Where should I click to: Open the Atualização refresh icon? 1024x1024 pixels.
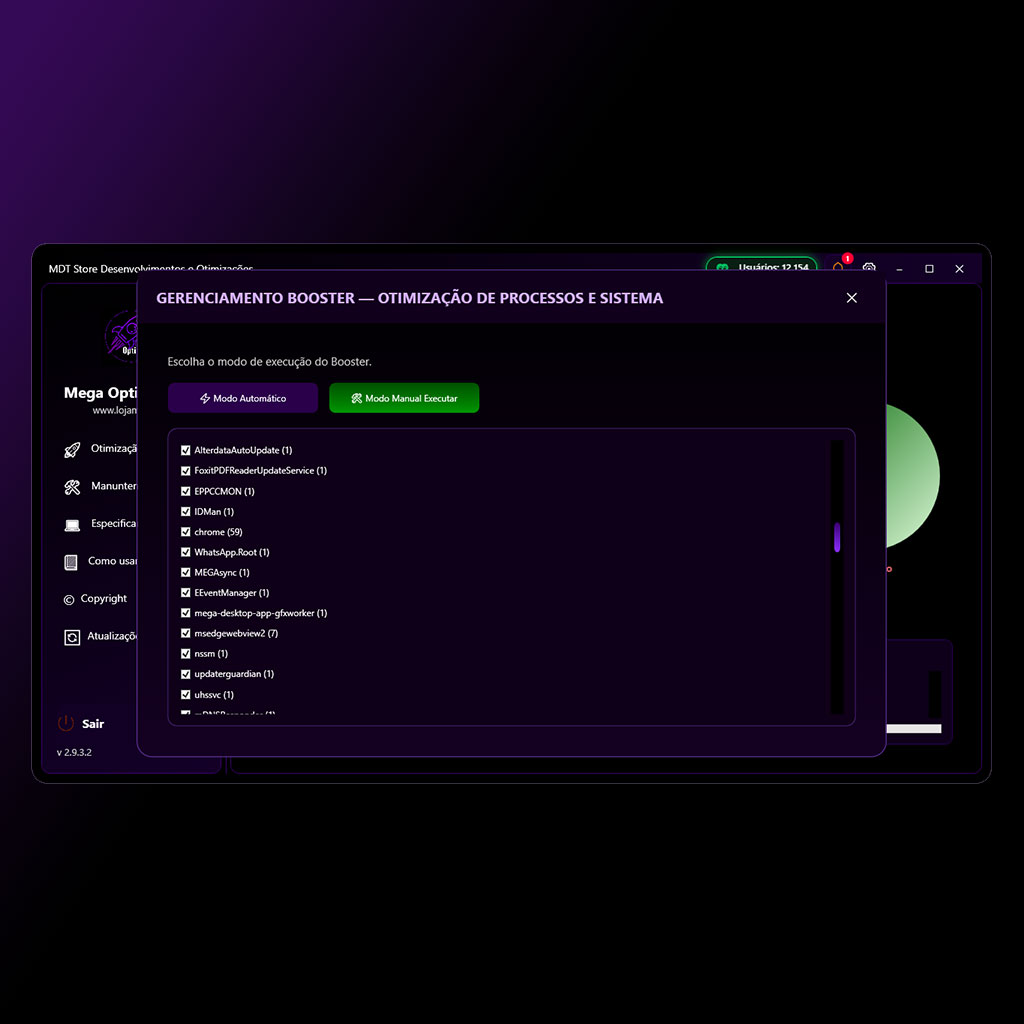point(72,637)
